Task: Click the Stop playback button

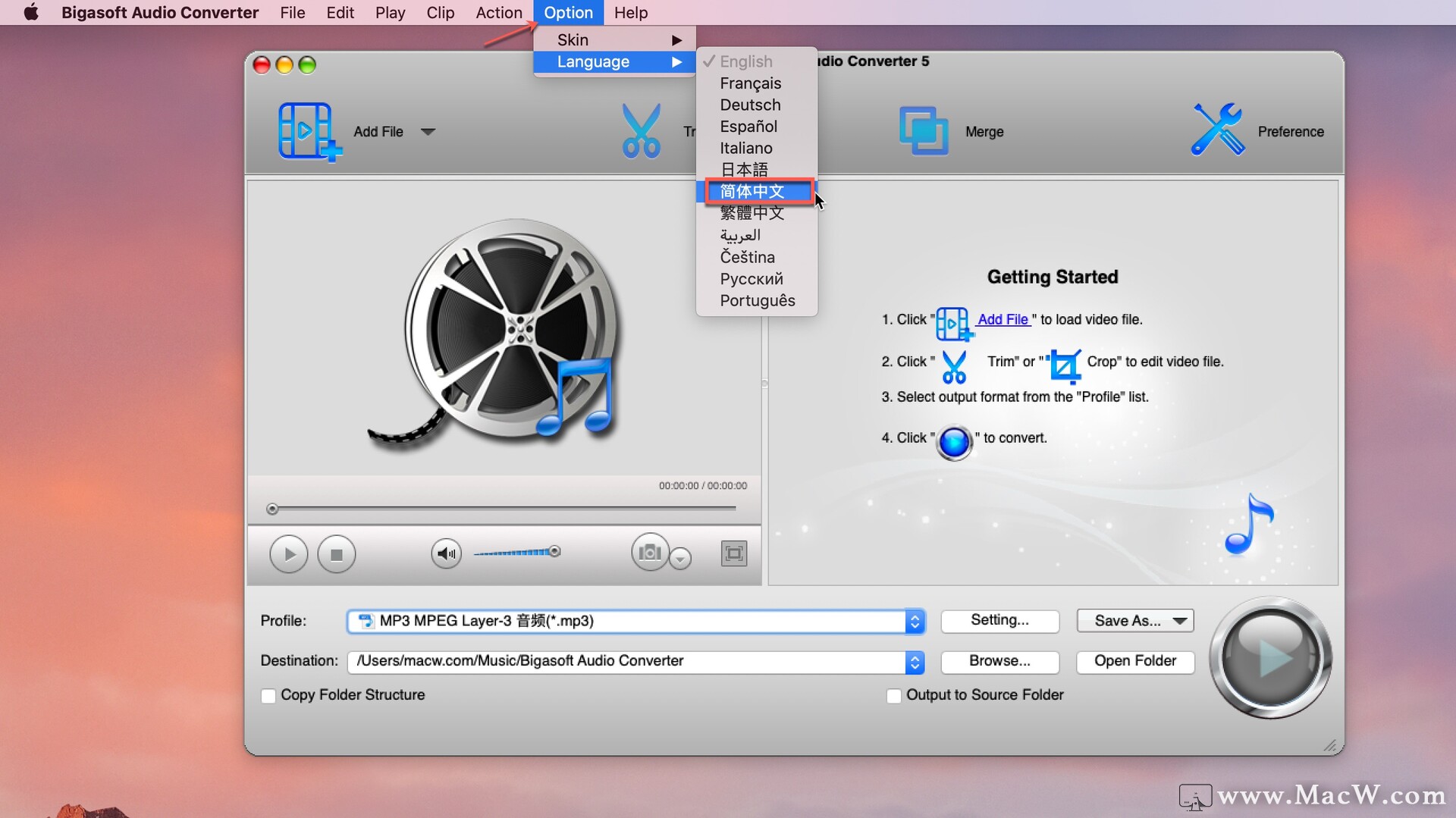Action: pyautogui.click(x=336, y=554)
